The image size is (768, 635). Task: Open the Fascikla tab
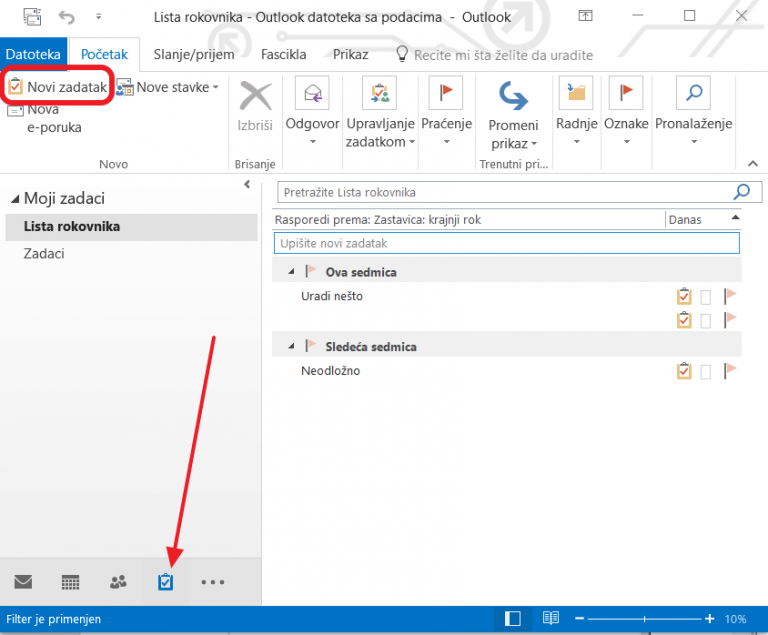pyautogui.click(x=284, y=54)
